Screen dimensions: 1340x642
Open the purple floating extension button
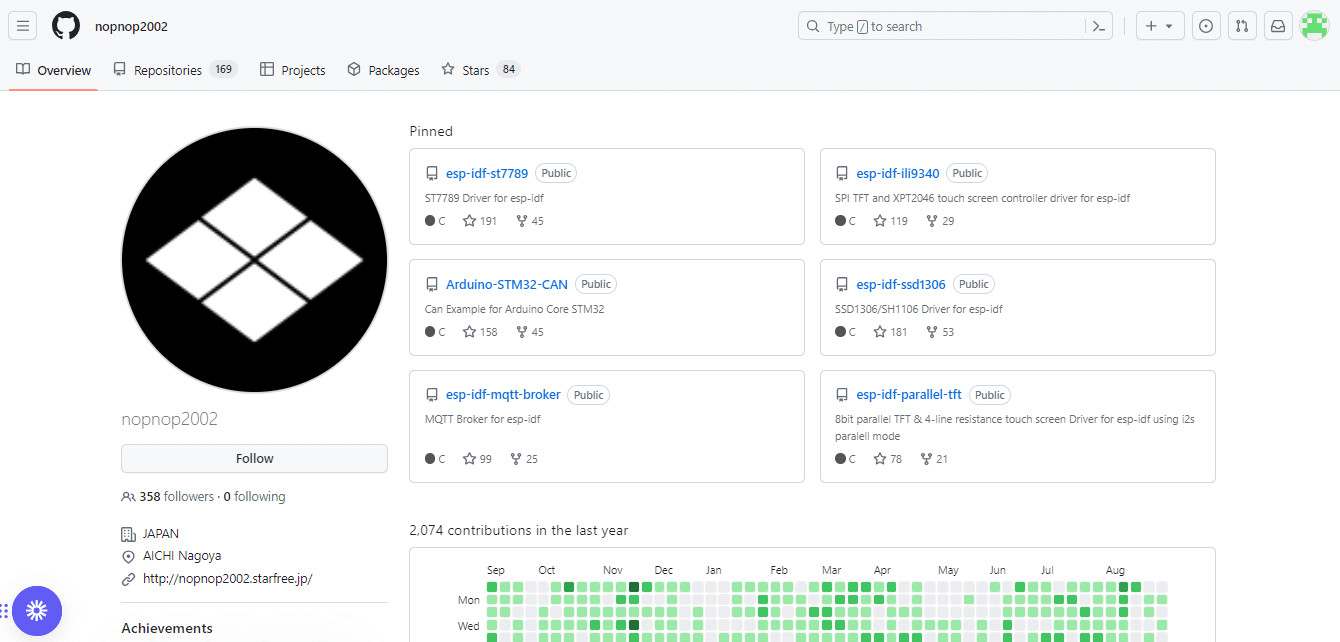[37, 611]
